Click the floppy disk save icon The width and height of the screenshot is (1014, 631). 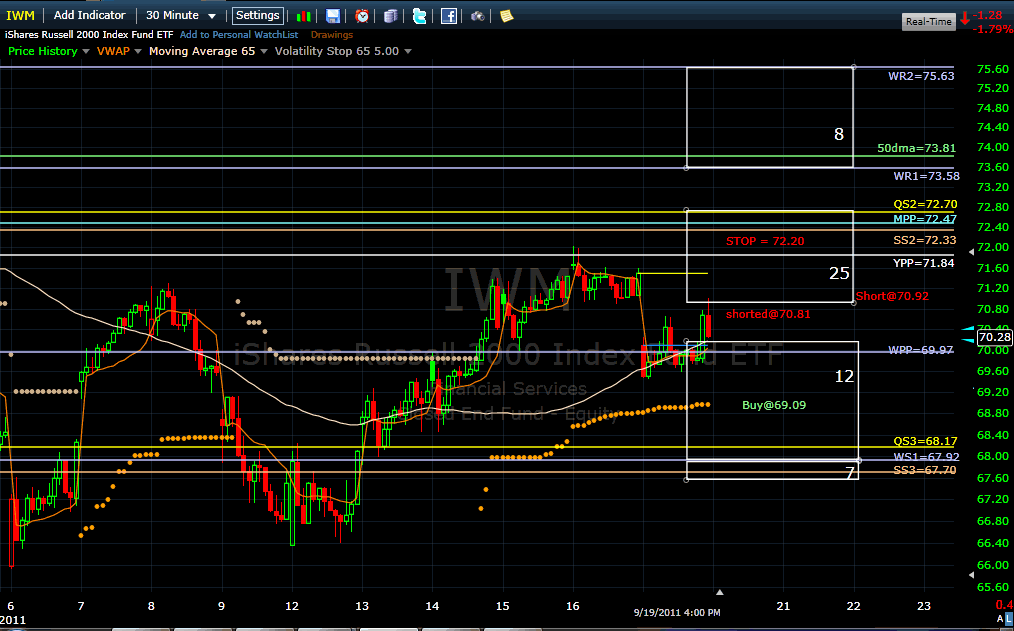[332, 16]
